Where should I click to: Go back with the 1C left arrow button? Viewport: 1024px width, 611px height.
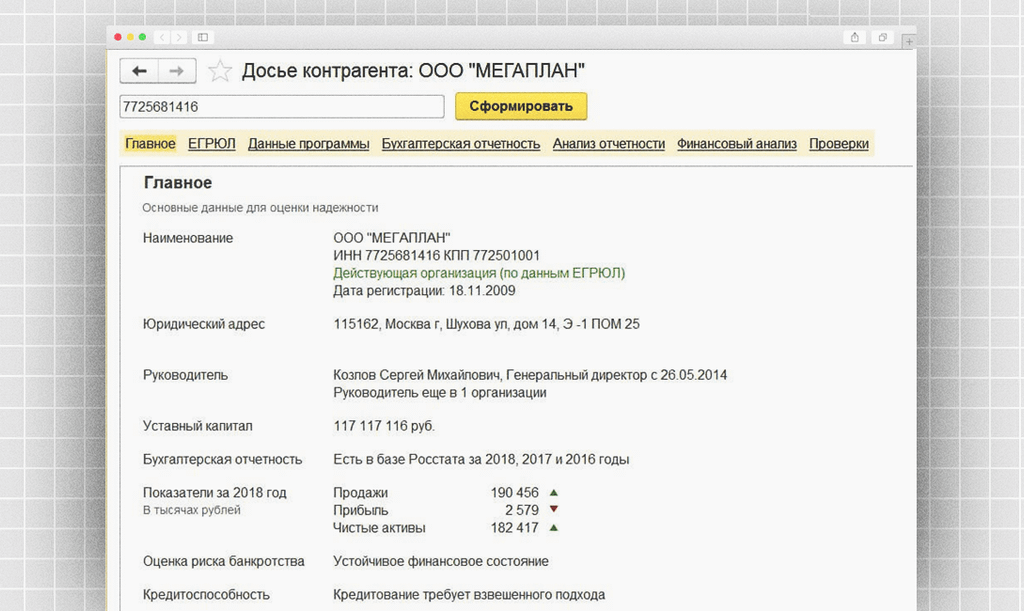pos(139,71)
